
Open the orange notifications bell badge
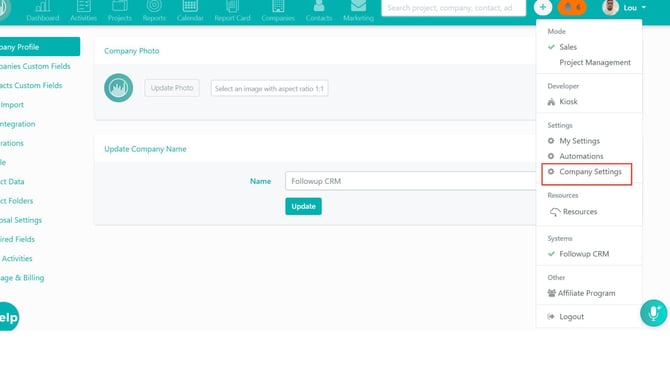point(572,7)
